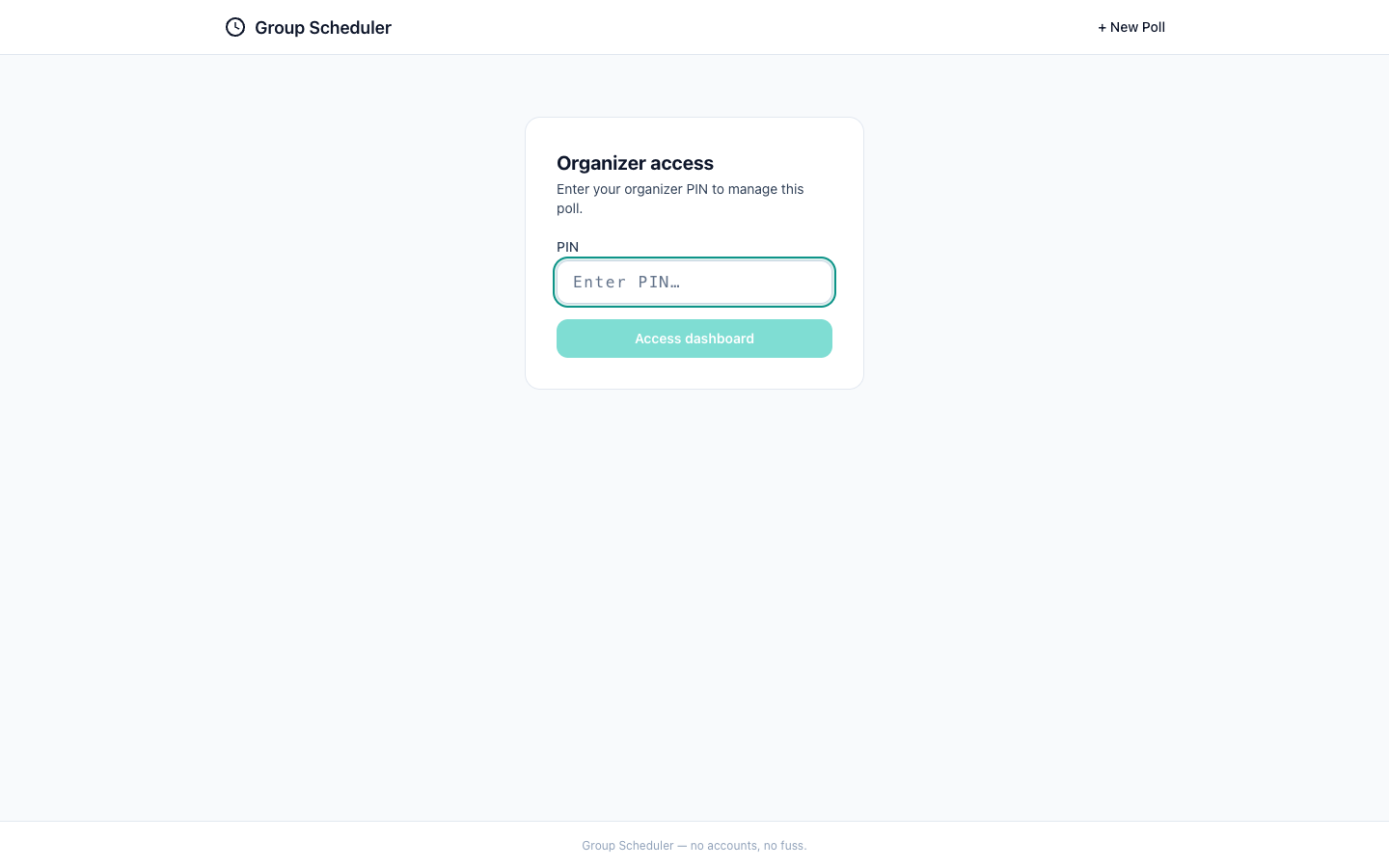The image size is (1389, 868).
Task: Click the PIN field label
Action: pyautogui.click(x=567, y=247)
